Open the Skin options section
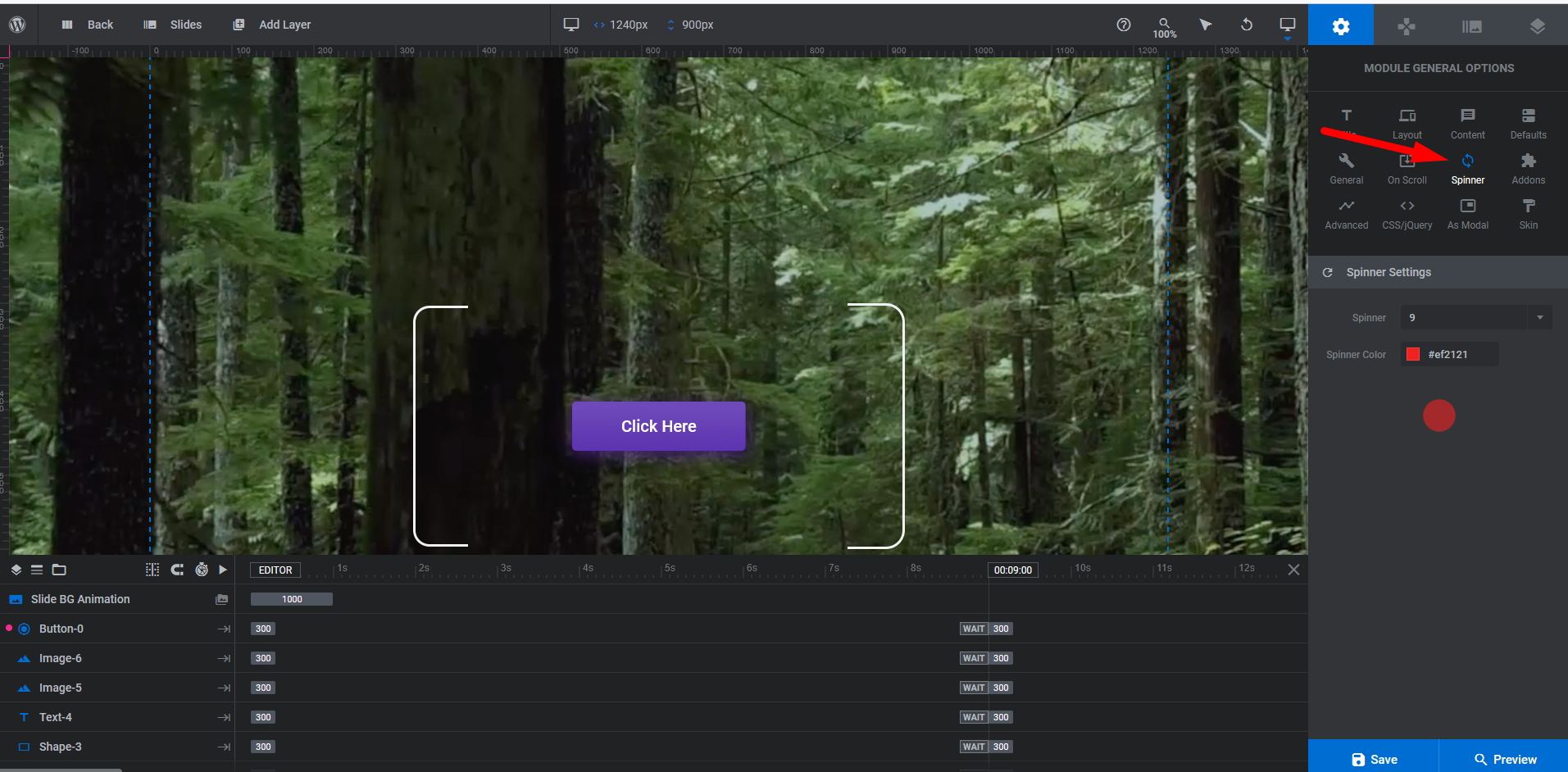1568x772 pixels. coord(1529,214)
